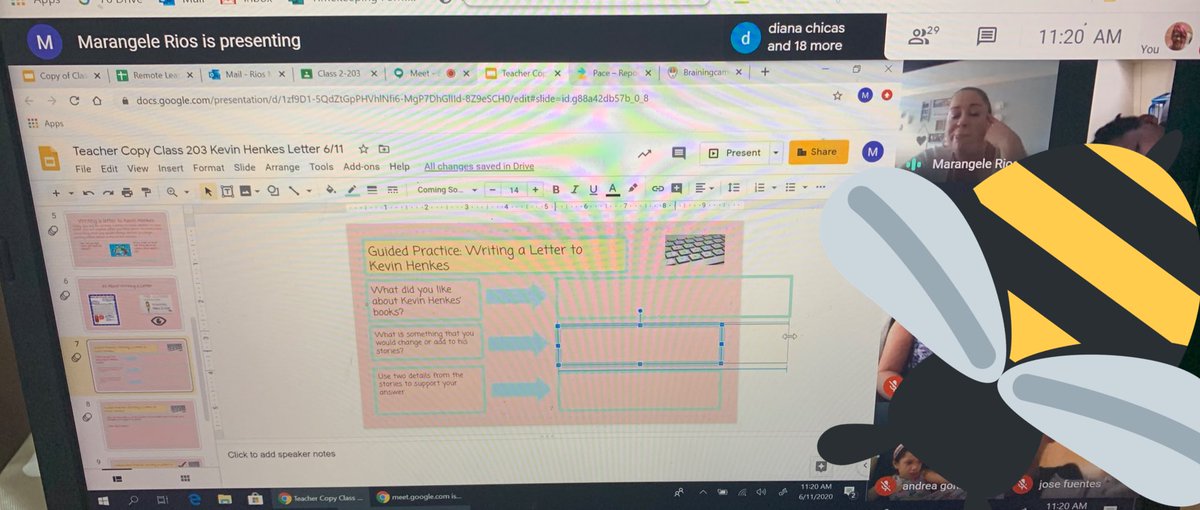Open the Insert menu
Viewport: 1200px width, 510px height.
(170, 168)
